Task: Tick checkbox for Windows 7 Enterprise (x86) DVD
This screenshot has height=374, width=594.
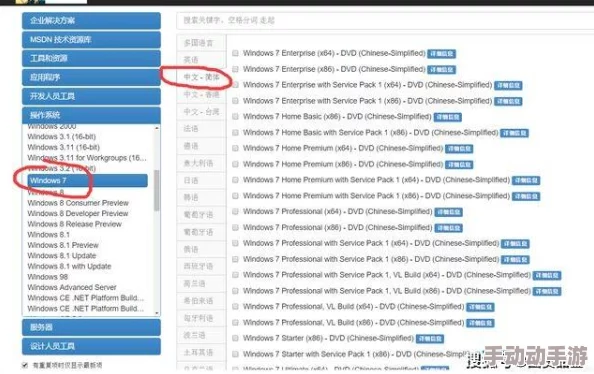Action: coord(235,69)
